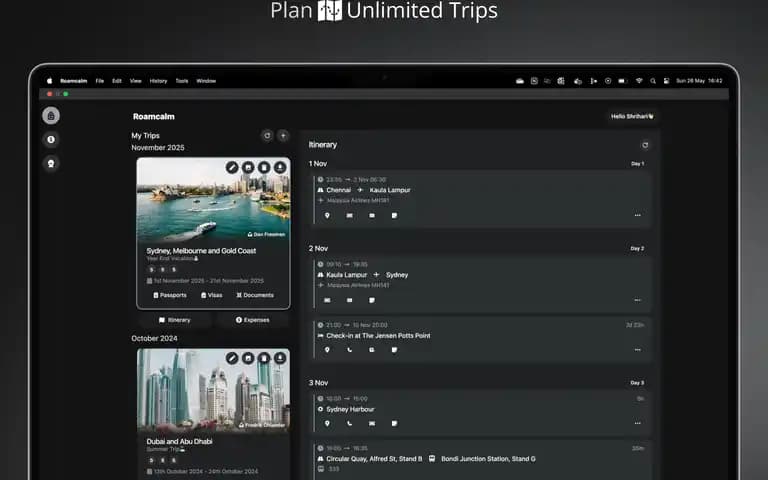This screenshot has height=480, width=768.
Task: Switch to the Itinerary tab under Sydney trip
Action: pos(174,320)
